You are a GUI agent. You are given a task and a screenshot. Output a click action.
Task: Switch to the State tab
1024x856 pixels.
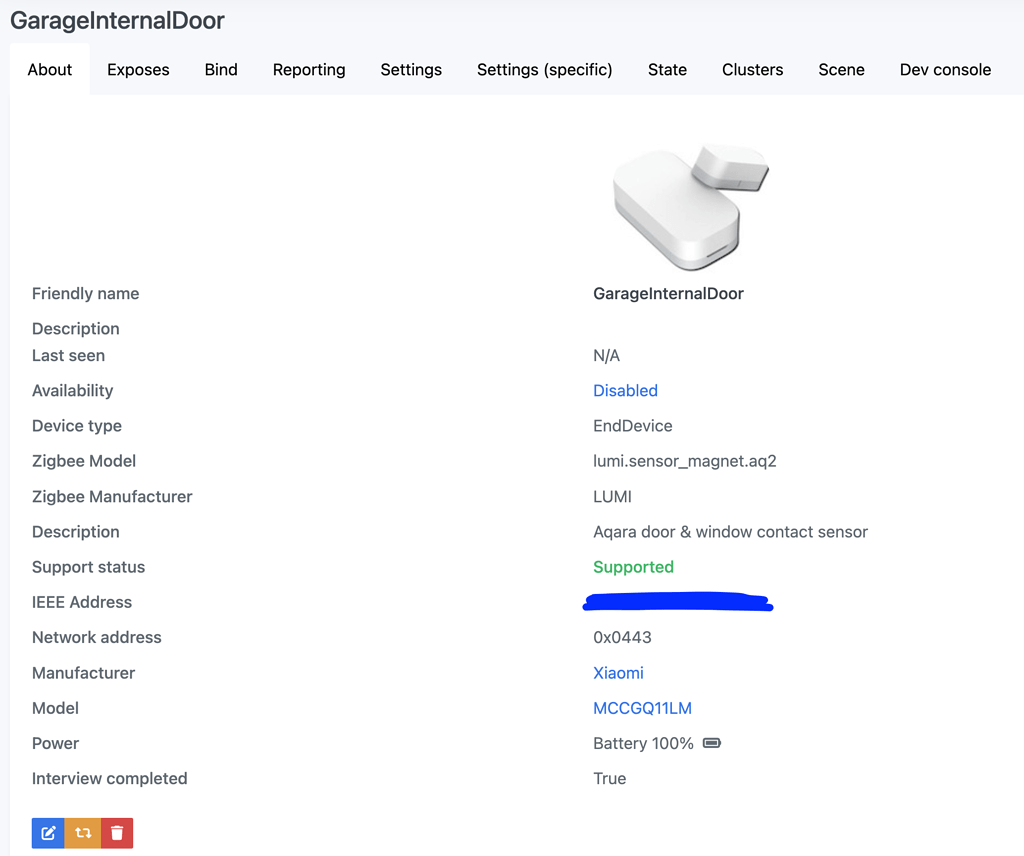(667, 69)
